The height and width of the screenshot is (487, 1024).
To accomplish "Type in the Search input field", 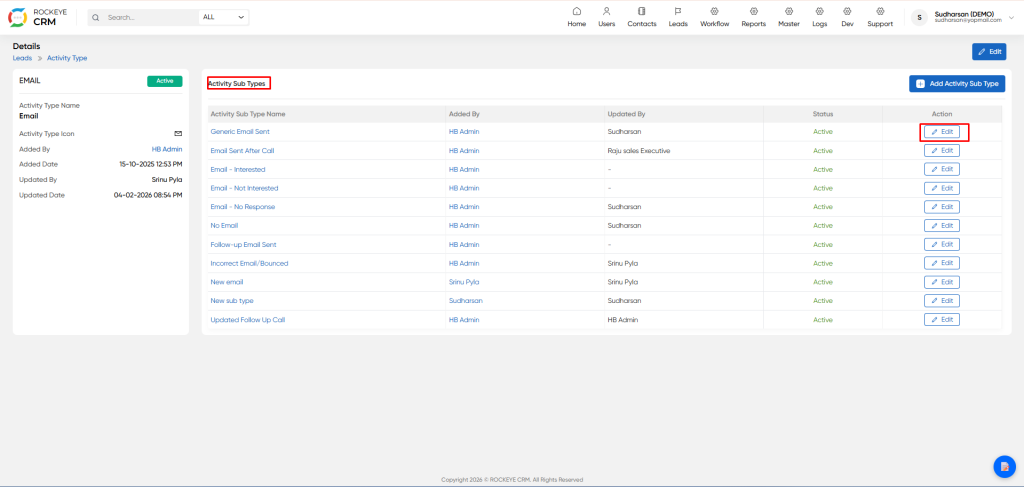I will pos(150,18).
